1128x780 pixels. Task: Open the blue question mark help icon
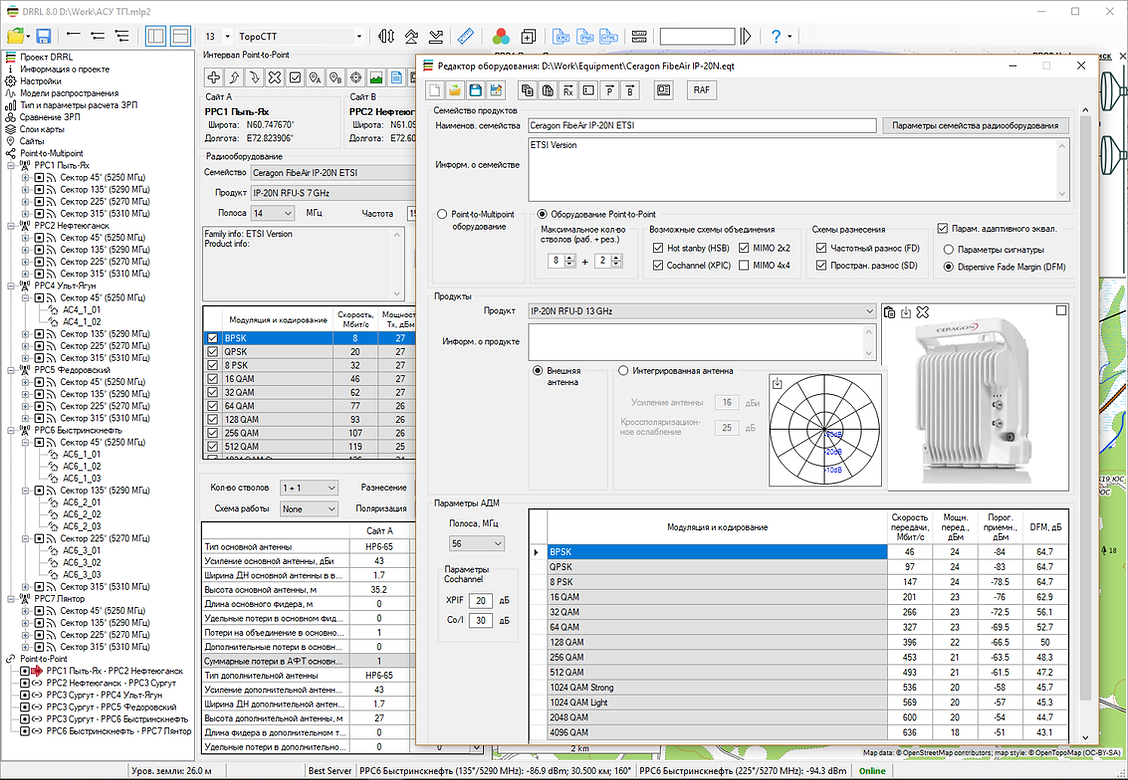coord(776,36)
